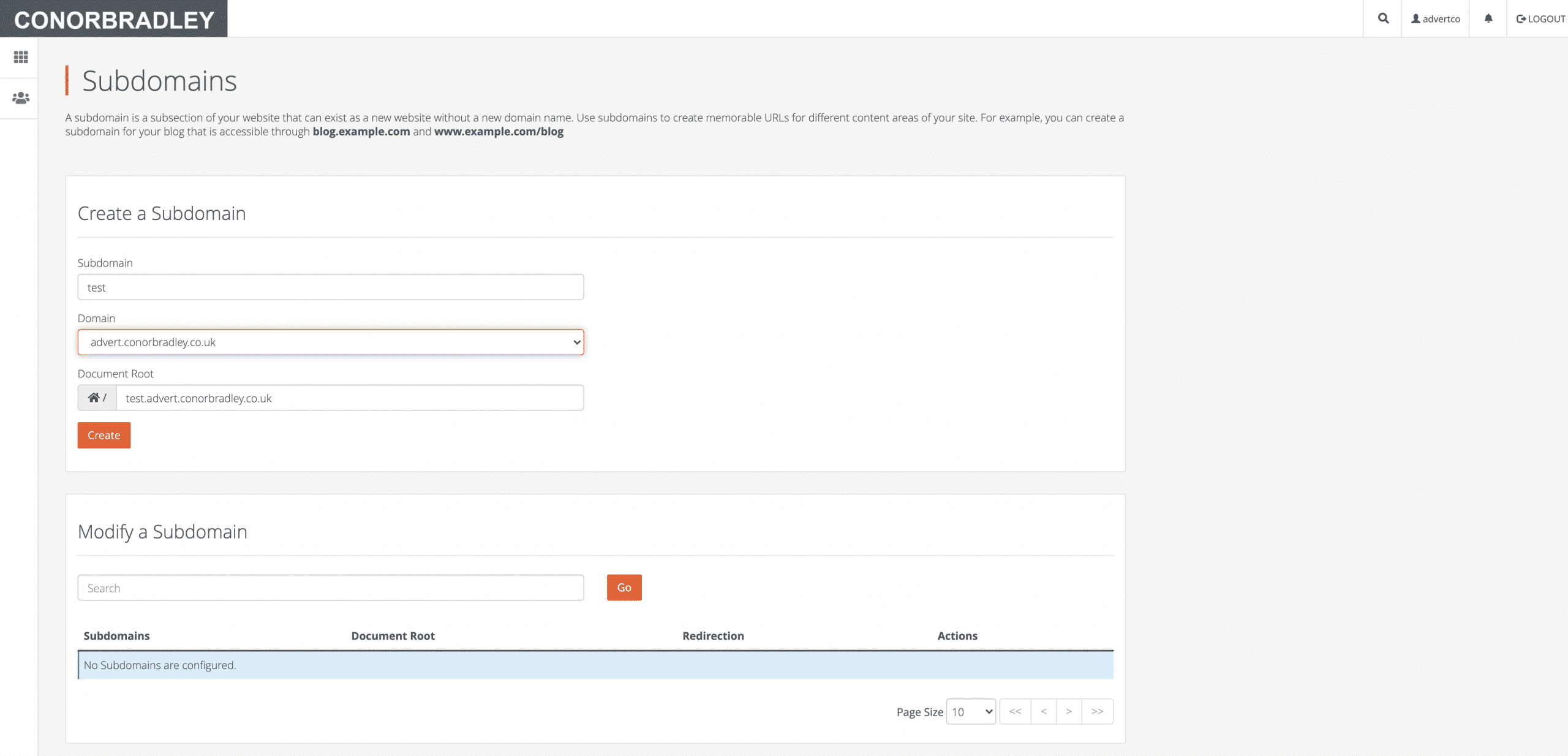
Task: Go to previous page with < button
Action: pyautogui.click(x=1044, y=711)
